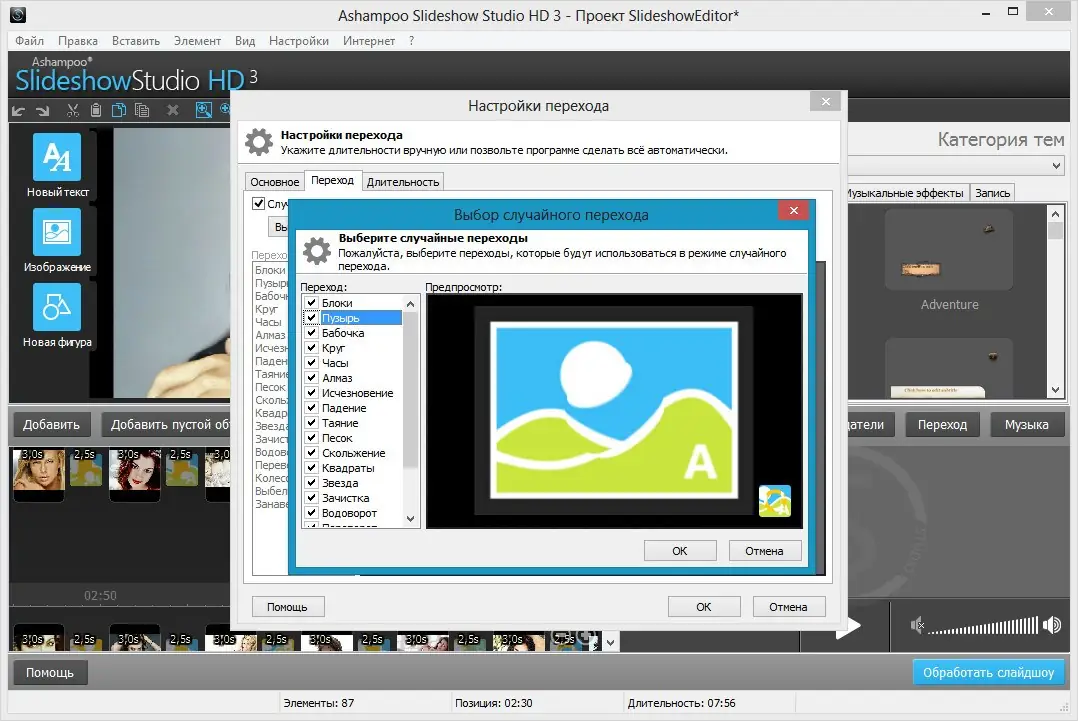Click the Добавить button
The height and width of the screenshot is (721, 1078).
(x=52, y=424)
